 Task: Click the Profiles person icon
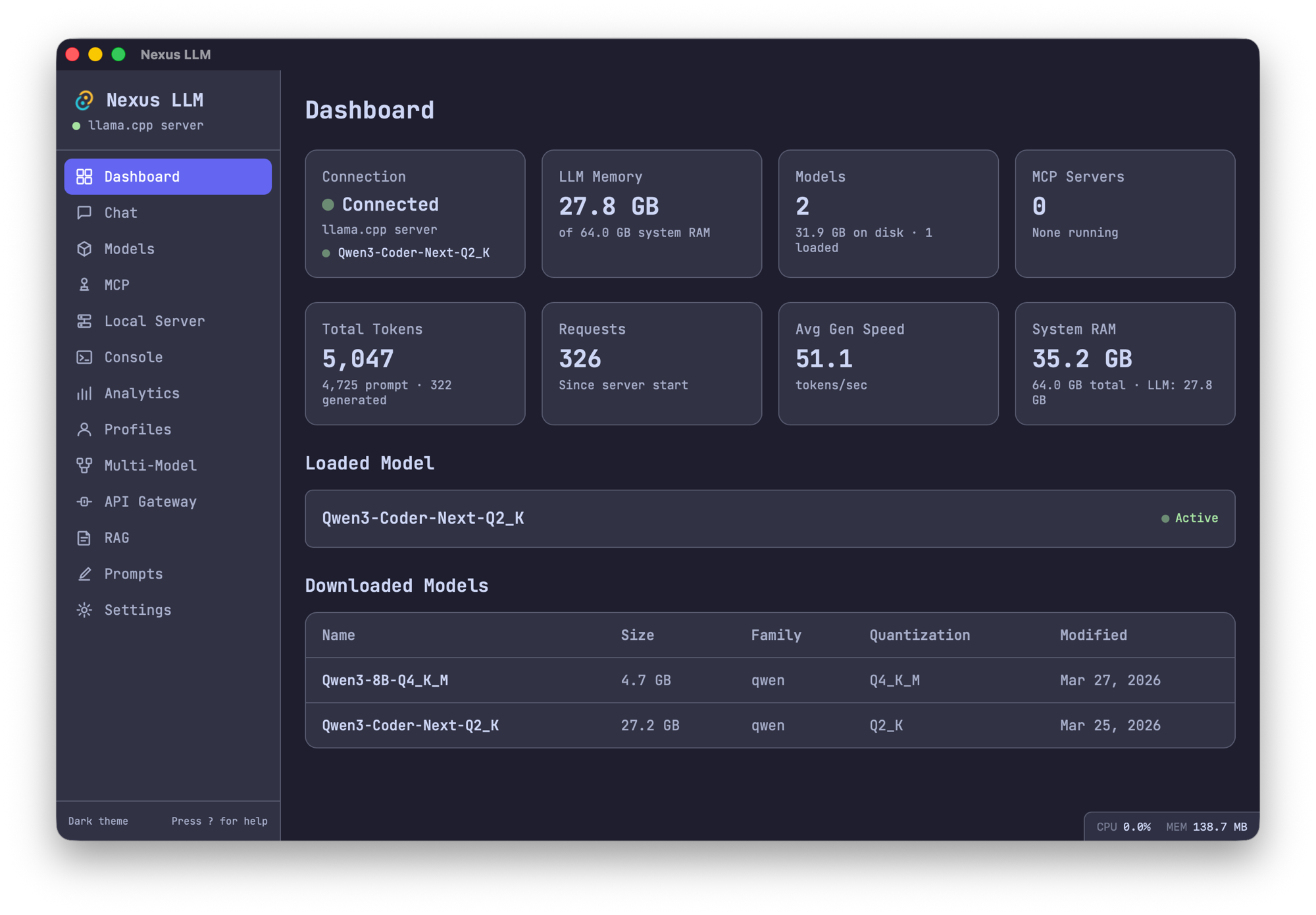coord(84,429)
